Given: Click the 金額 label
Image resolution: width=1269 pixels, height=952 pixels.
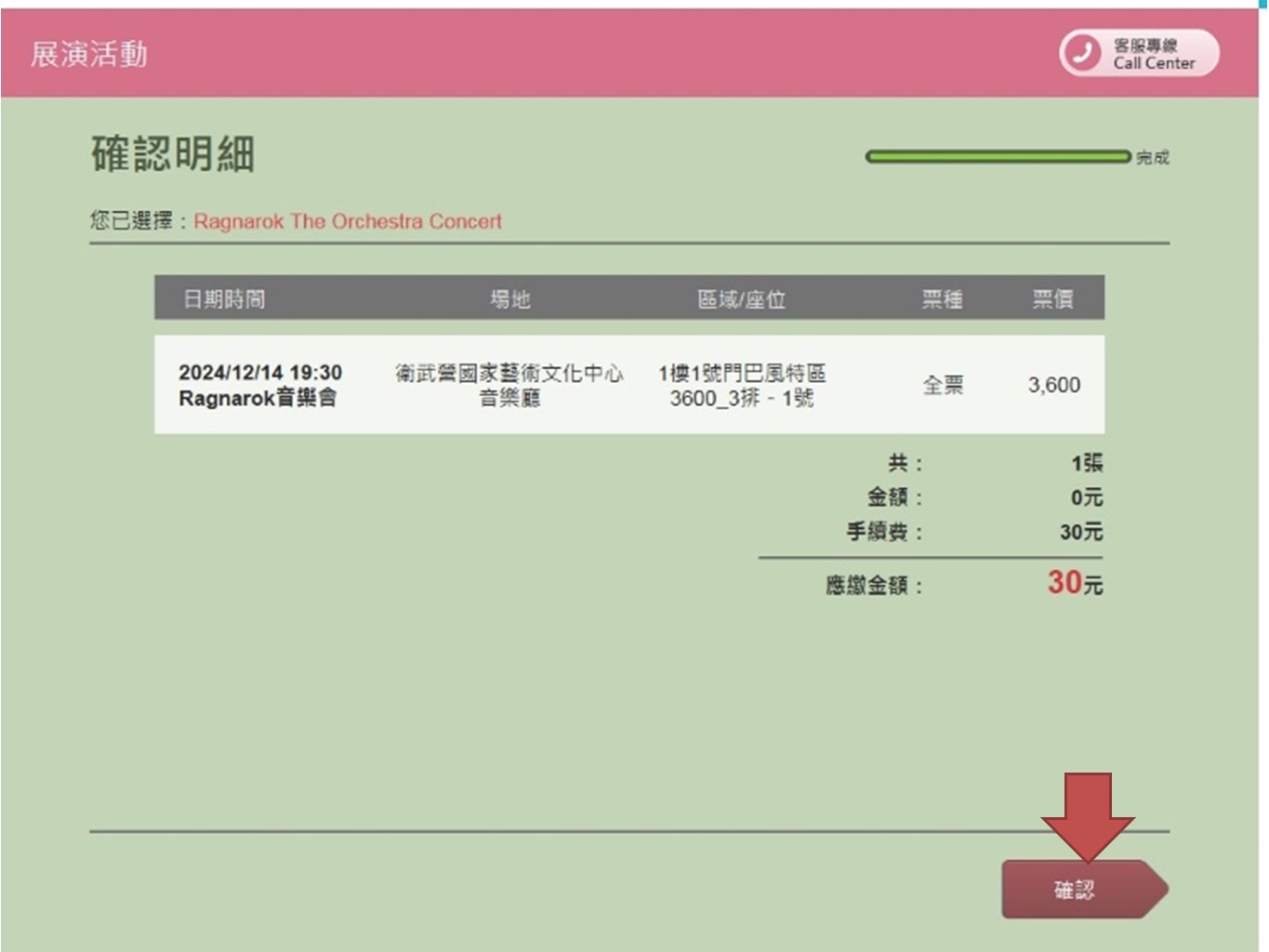Looking at the screenshot, I should click(894, 497).
